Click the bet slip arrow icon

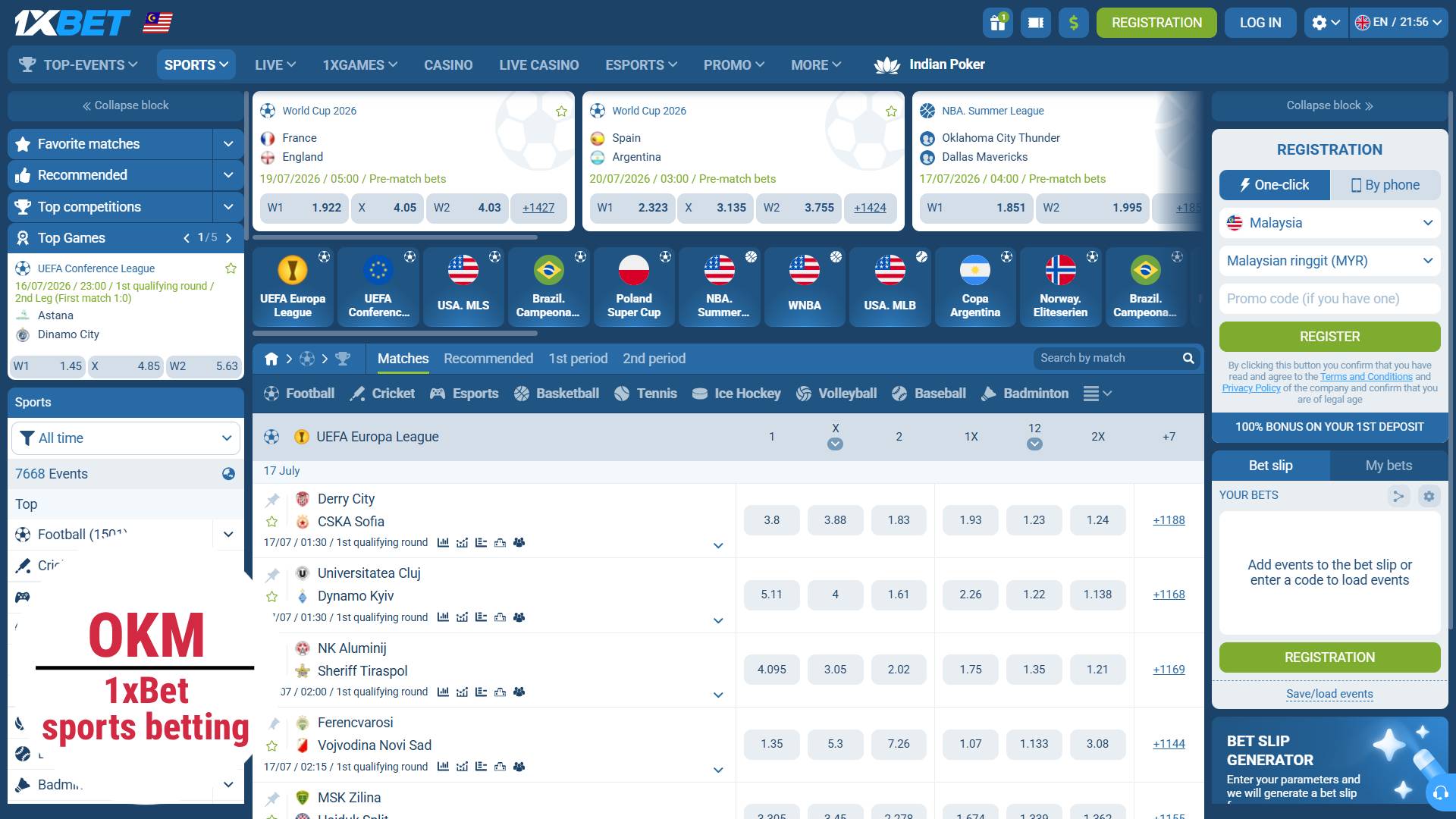point(1398,496)
